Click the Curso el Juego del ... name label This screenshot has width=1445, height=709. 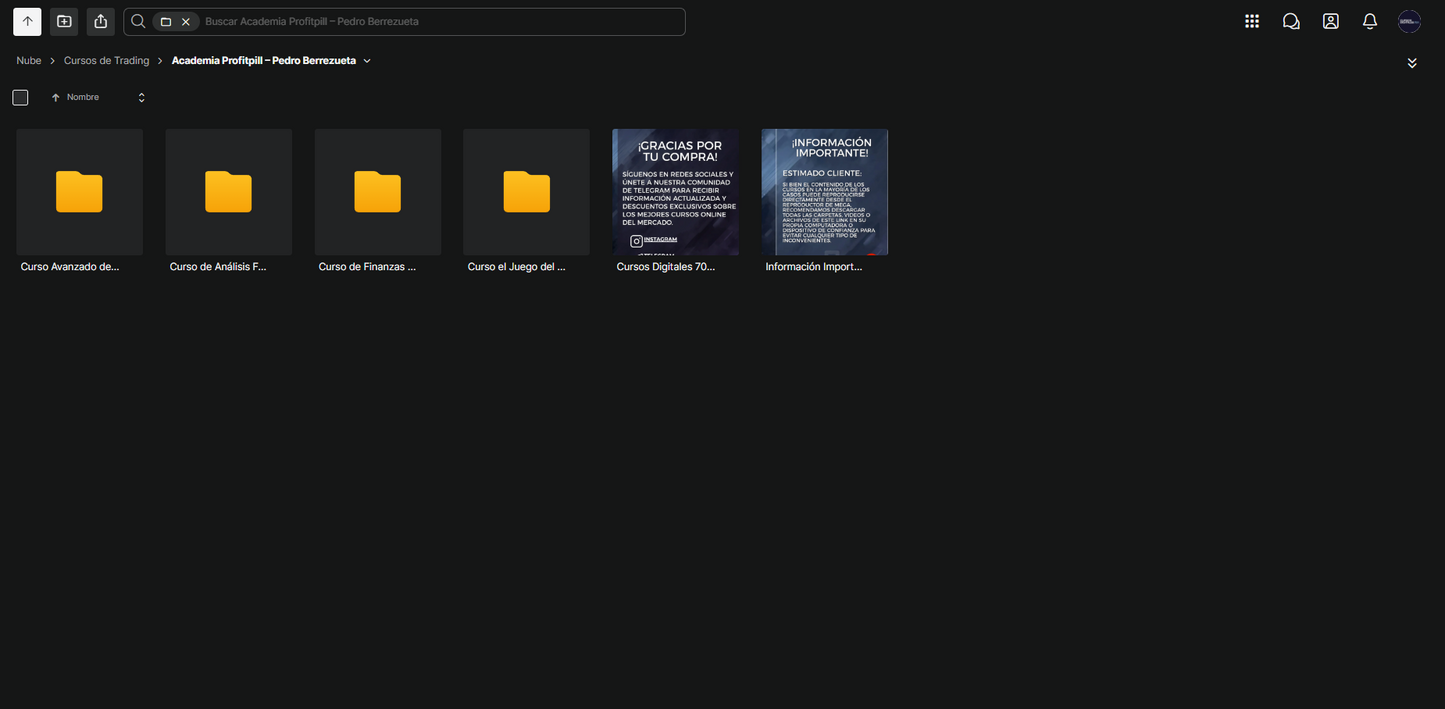click(x=516, y=267)
